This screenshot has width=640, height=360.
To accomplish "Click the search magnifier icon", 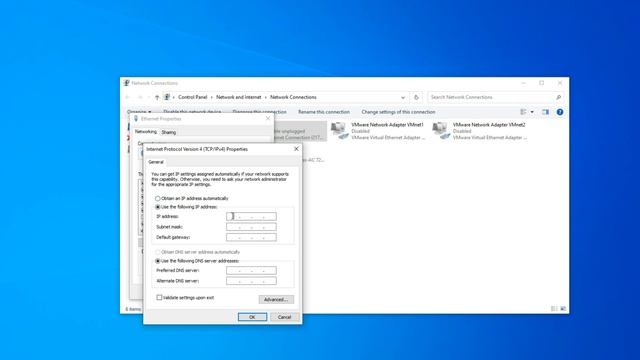I will pyautogui.click(x=558, y=97).
